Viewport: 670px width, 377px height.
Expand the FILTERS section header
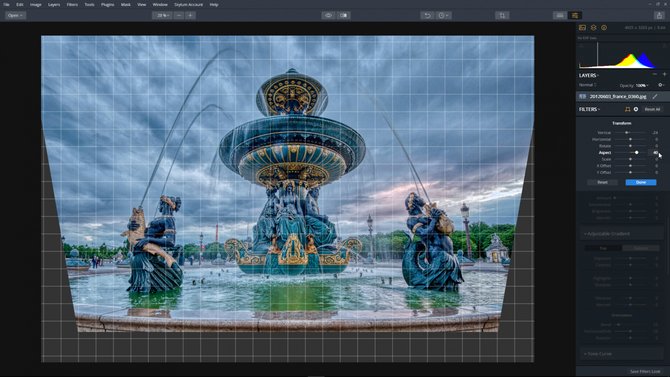(589, 109)
